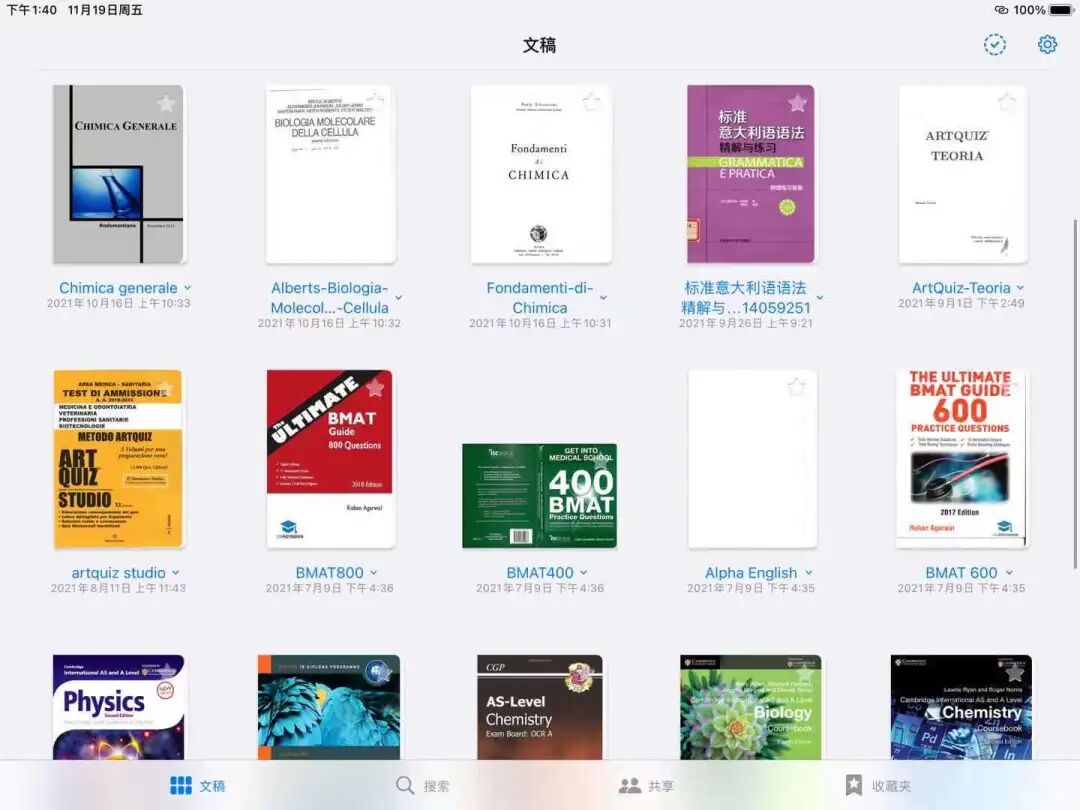Unfavorite the purple Italian grammar book star
This screenshot has height=810, width=1080.
point(798,103)
